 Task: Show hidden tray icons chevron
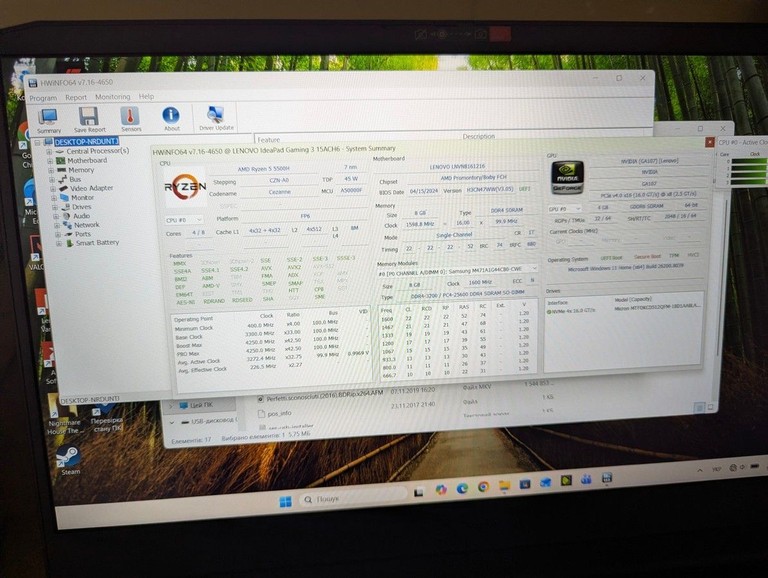click(700, 470)
